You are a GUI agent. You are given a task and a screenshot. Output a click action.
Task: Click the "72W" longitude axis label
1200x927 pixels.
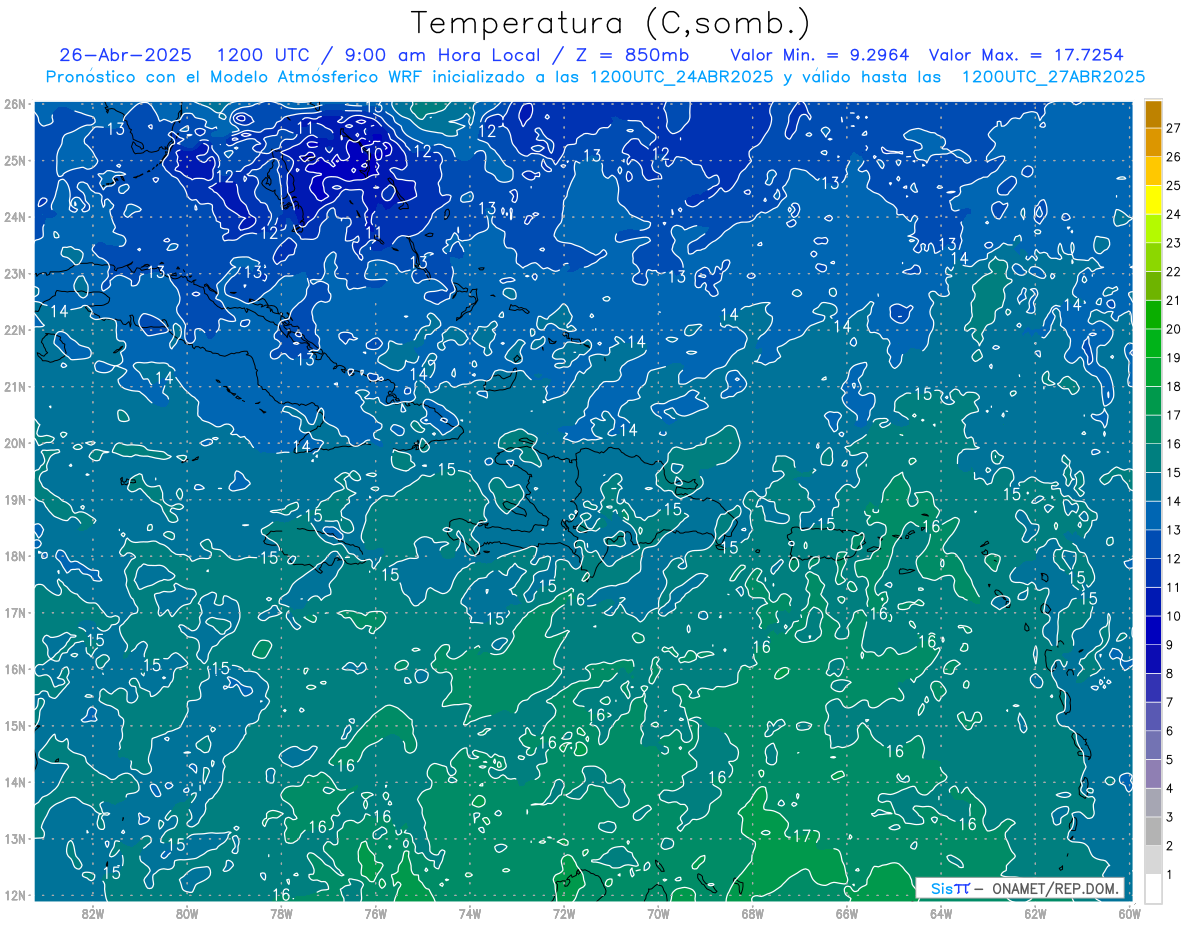[x=564, y=913]
